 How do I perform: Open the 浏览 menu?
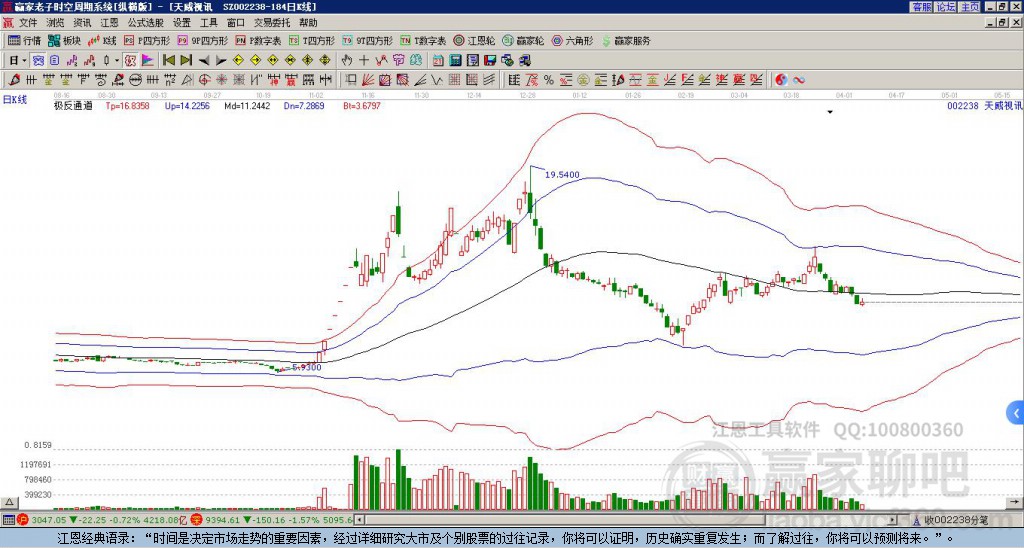pos(56,23)
